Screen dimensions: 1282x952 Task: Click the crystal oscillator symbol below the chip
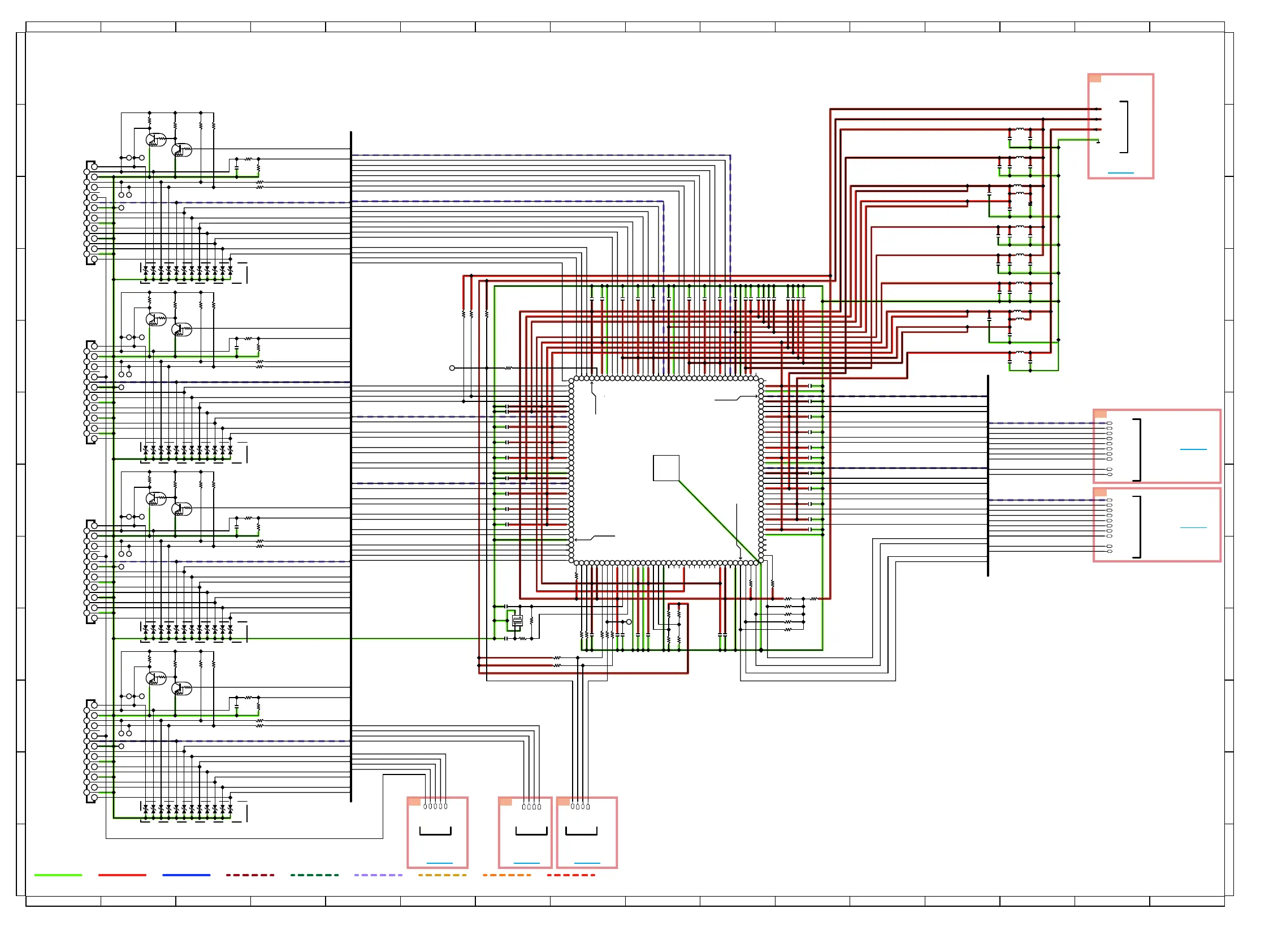[x=517, y=621]
